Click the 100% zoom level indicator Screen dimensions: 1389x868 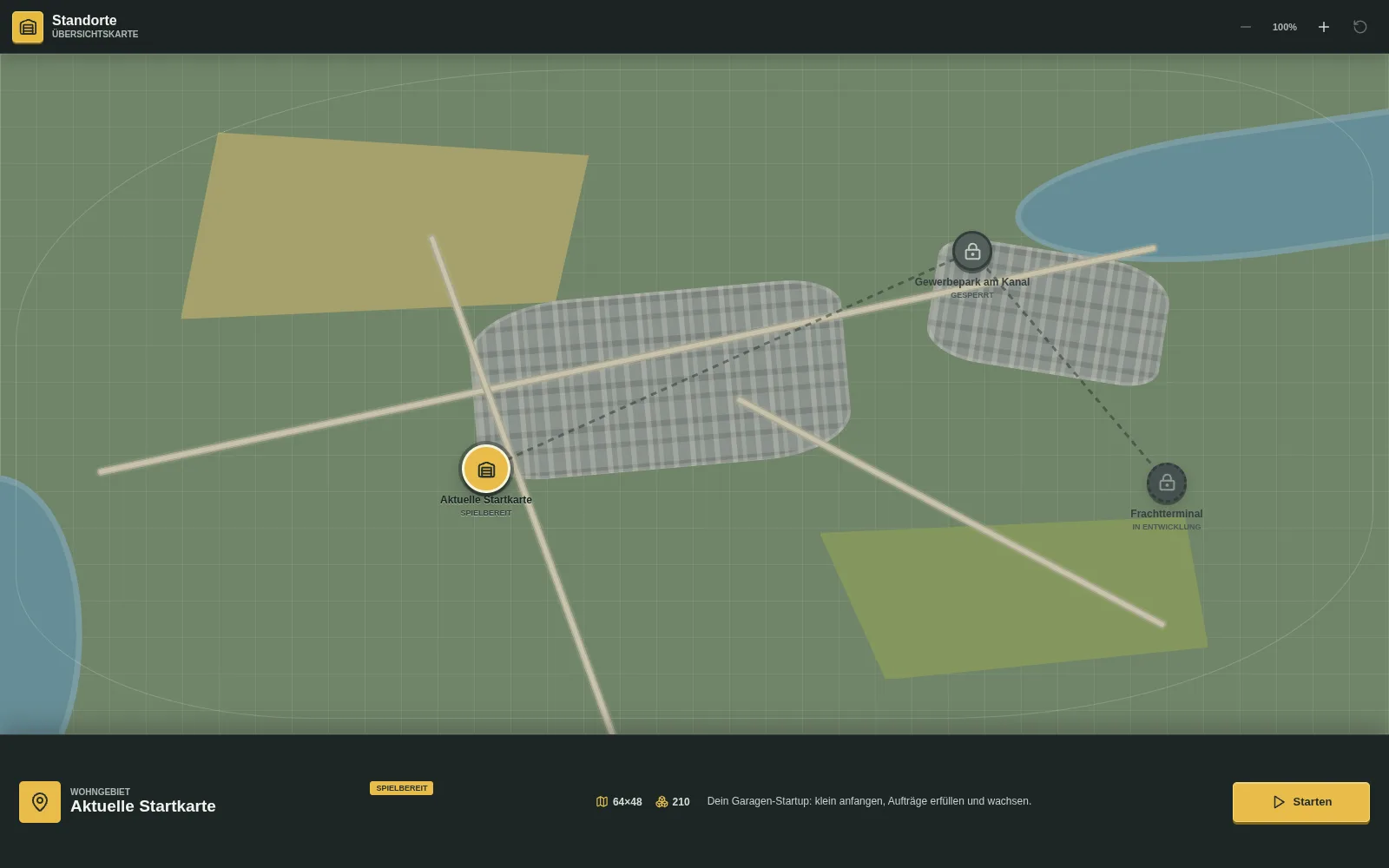coord(1285,27)
